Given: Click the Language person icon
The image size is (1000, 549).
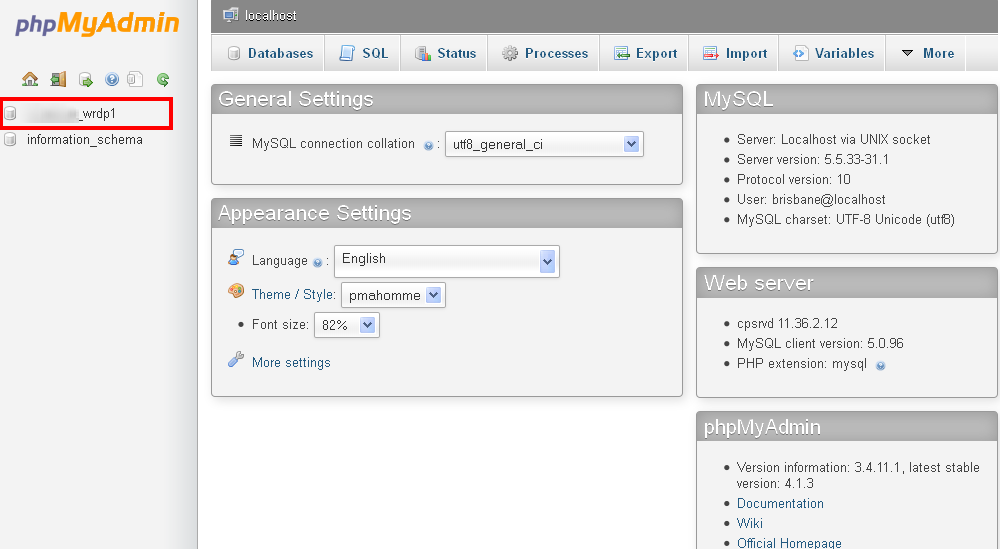Looking at the screenshot, I should [x=236, y=258].
